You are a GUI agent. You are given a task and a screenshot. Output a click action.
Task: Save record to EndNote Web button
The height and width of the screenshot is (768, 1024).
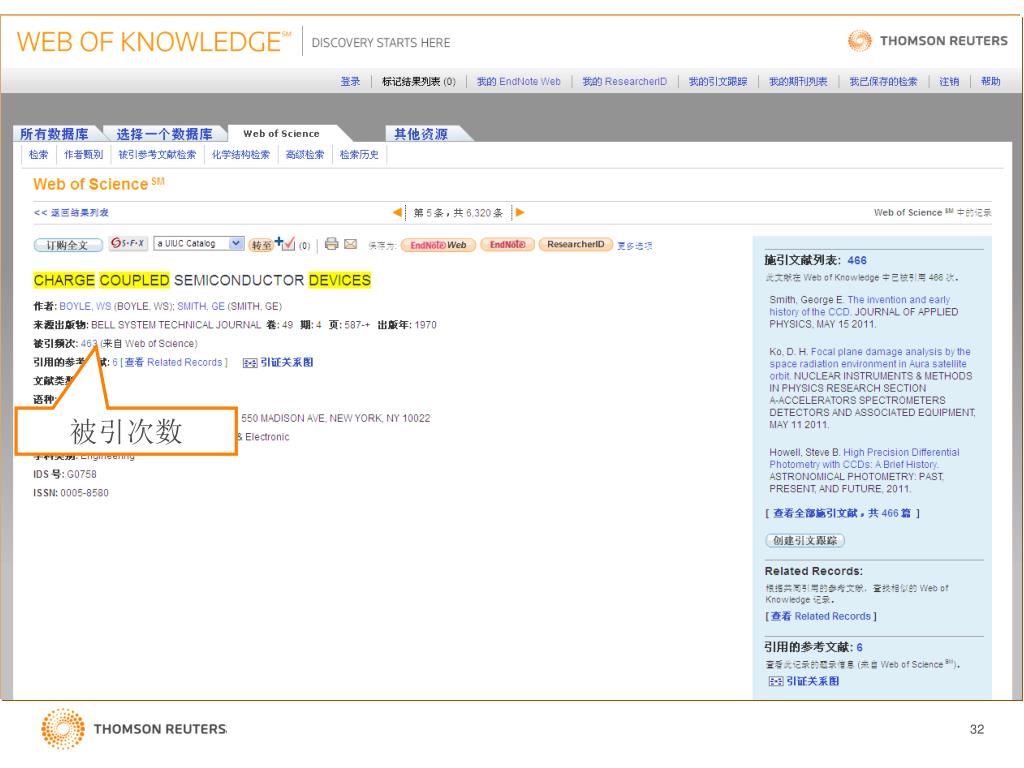click(438, 245)
